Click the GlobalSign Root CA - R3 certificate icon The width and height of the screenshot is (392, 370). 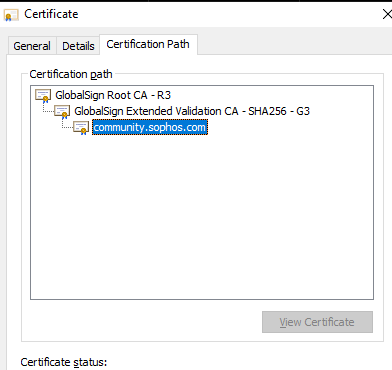43,96
